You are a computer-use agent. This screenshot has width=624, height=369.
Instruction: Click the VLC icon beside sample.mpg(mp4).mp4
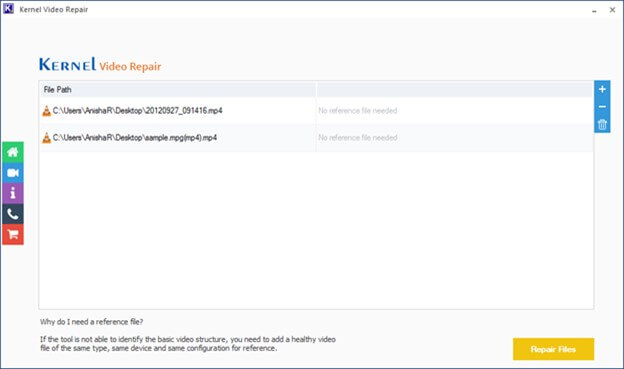[x=47, y=138]
